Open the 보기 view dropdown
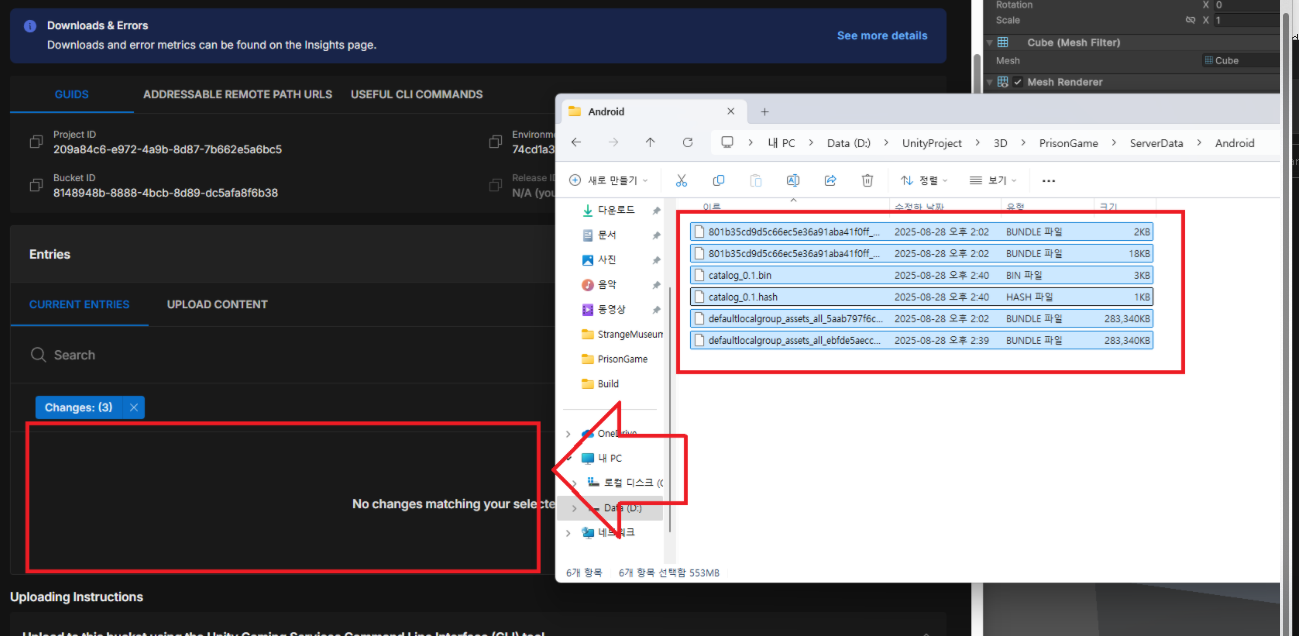 tap(993, 180)
